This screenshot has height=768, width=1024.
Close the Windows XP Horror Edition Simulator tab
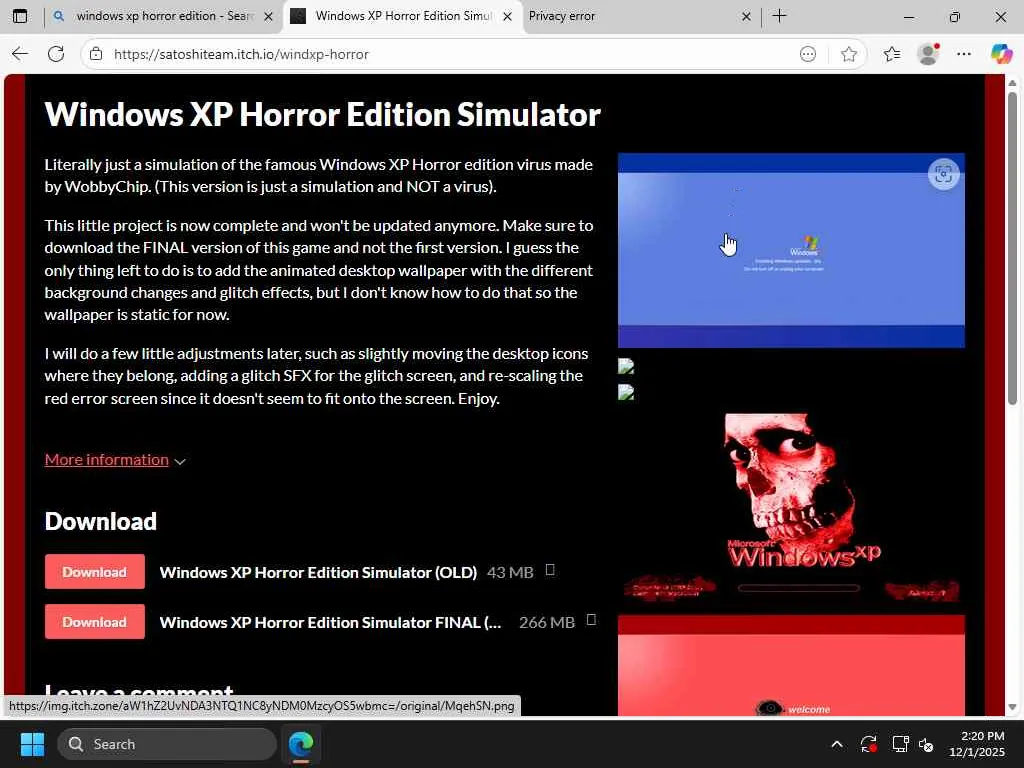507,17
